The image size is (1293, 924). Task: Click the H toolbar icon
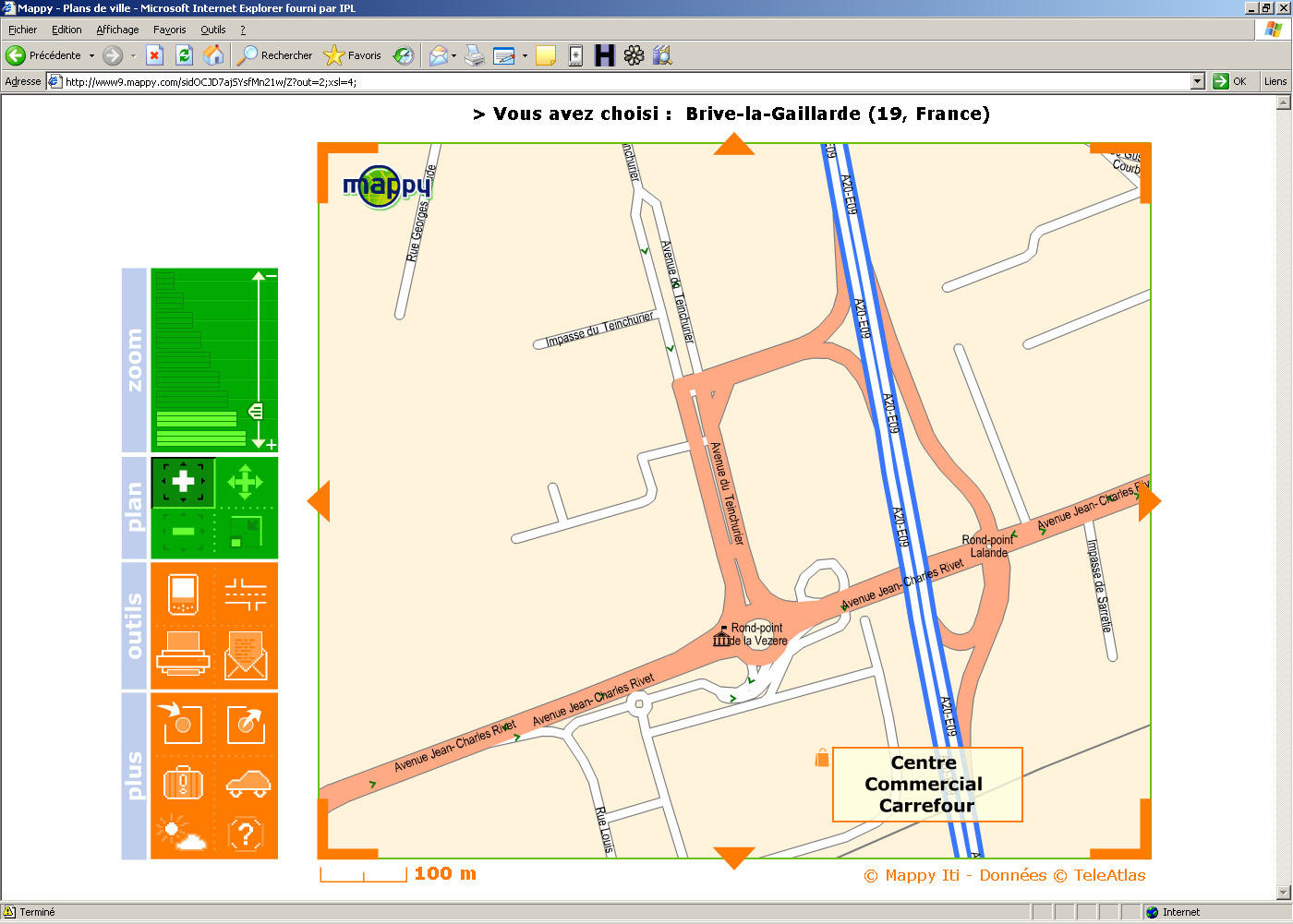[x=605, y=55]
